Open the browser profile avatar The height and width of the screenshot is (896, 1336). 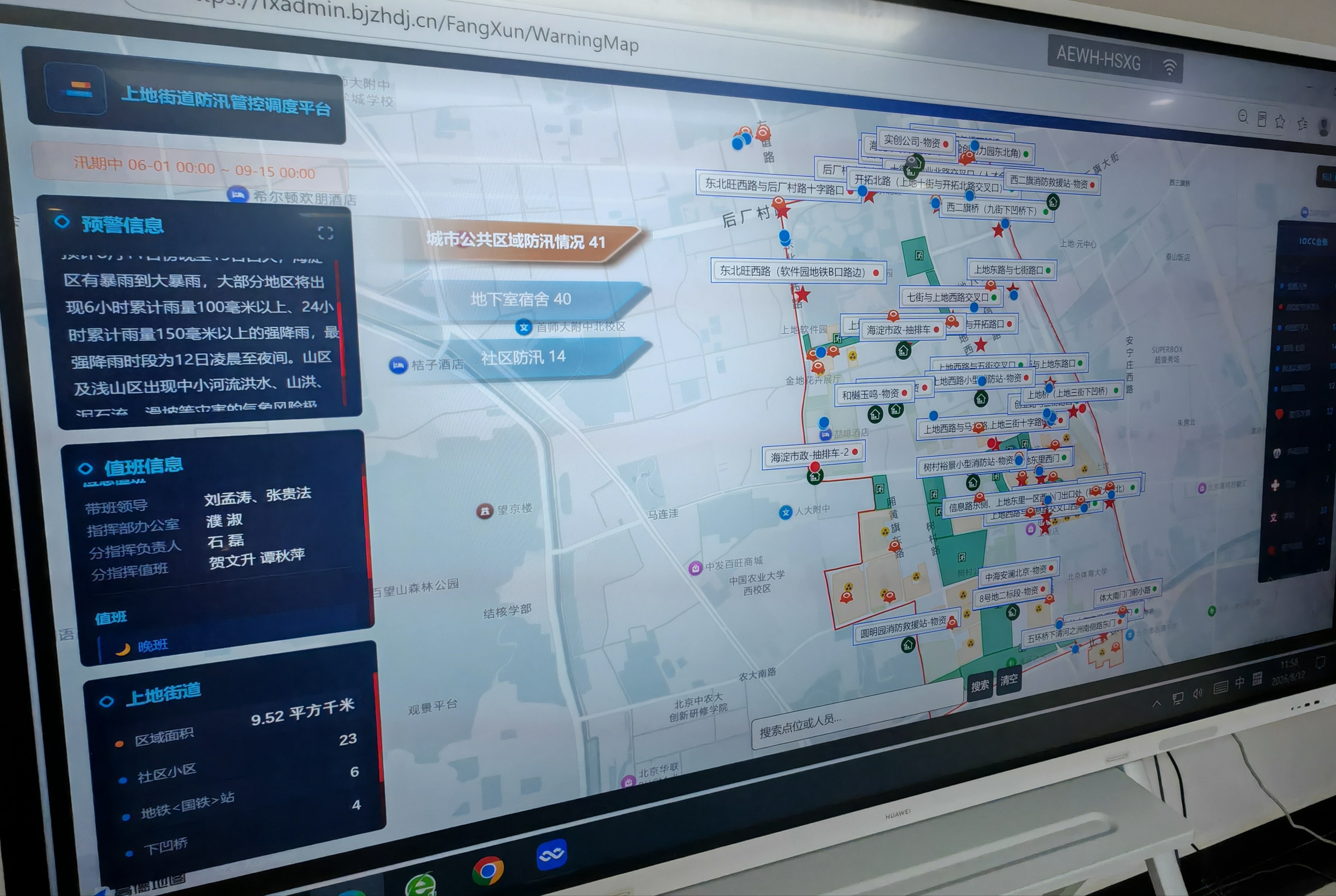[x=1323, y=126]
